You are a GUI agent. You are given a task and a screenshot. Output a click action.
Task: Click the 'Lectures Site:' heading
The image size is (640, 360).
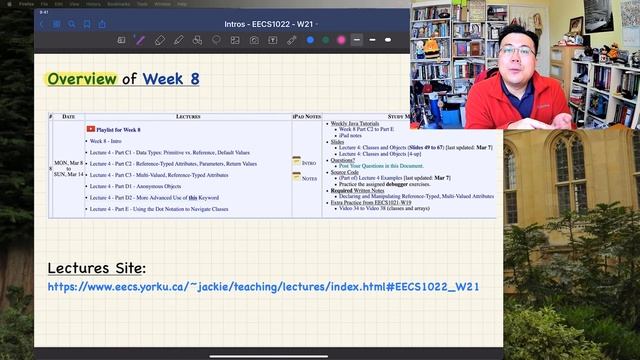coord(97,268)
